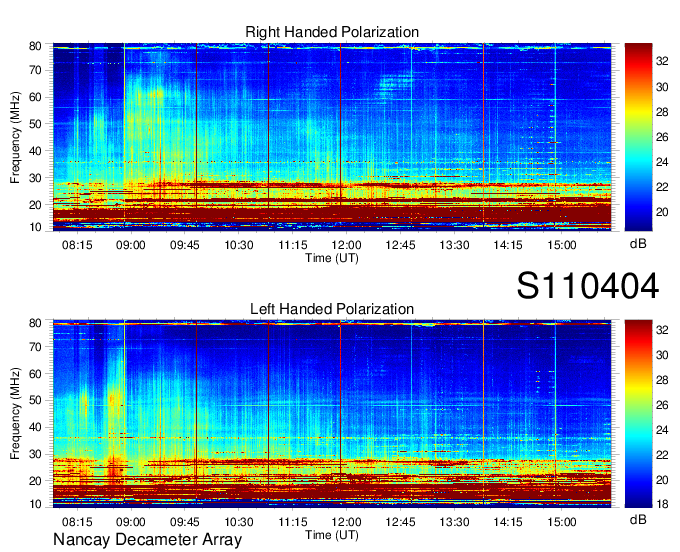680x552 pixels.
Task: Click the 18 value on the bottom color bar
Action: (x=662, y=504)
